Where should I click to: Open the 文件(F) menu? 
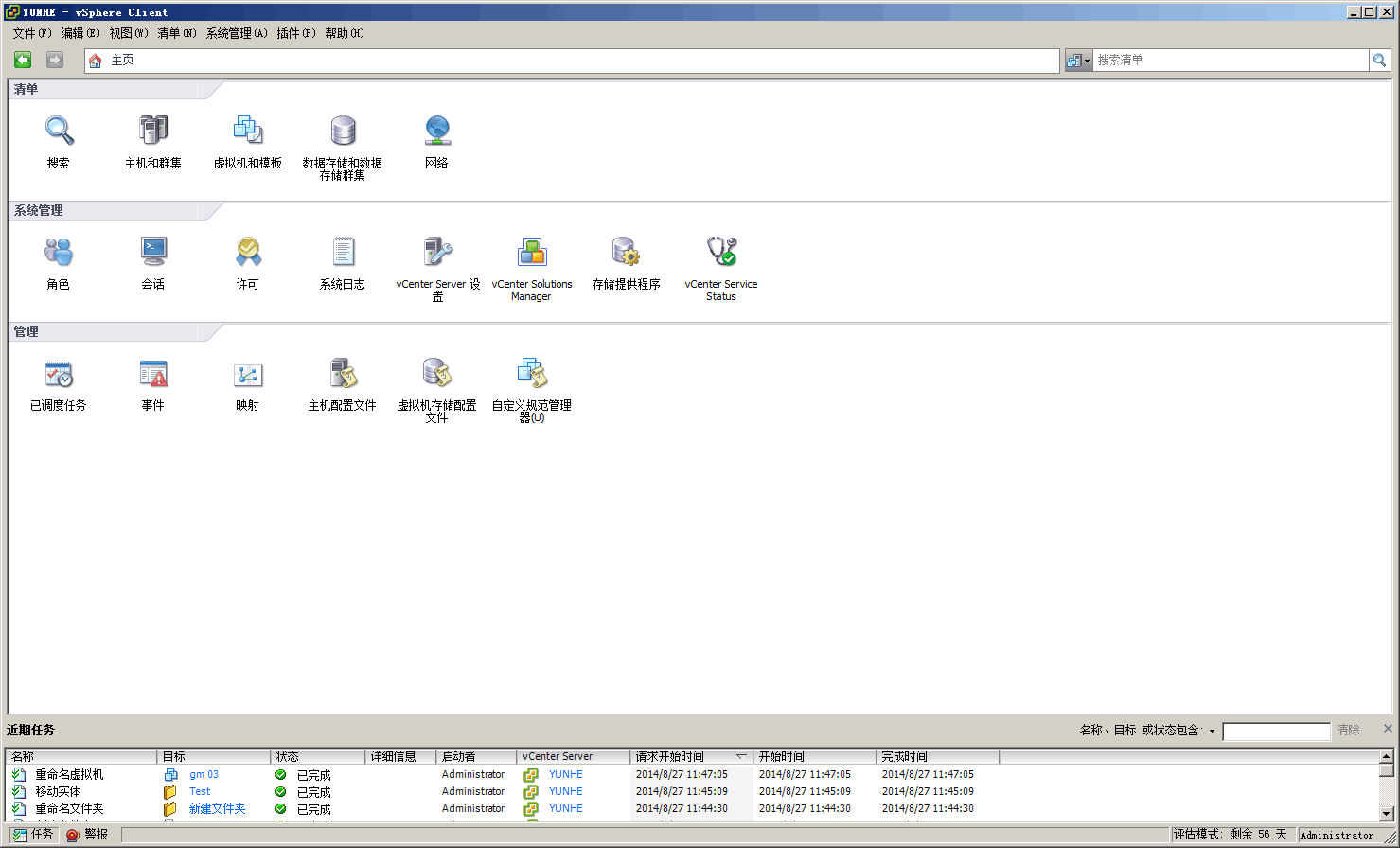coord(32,33)
